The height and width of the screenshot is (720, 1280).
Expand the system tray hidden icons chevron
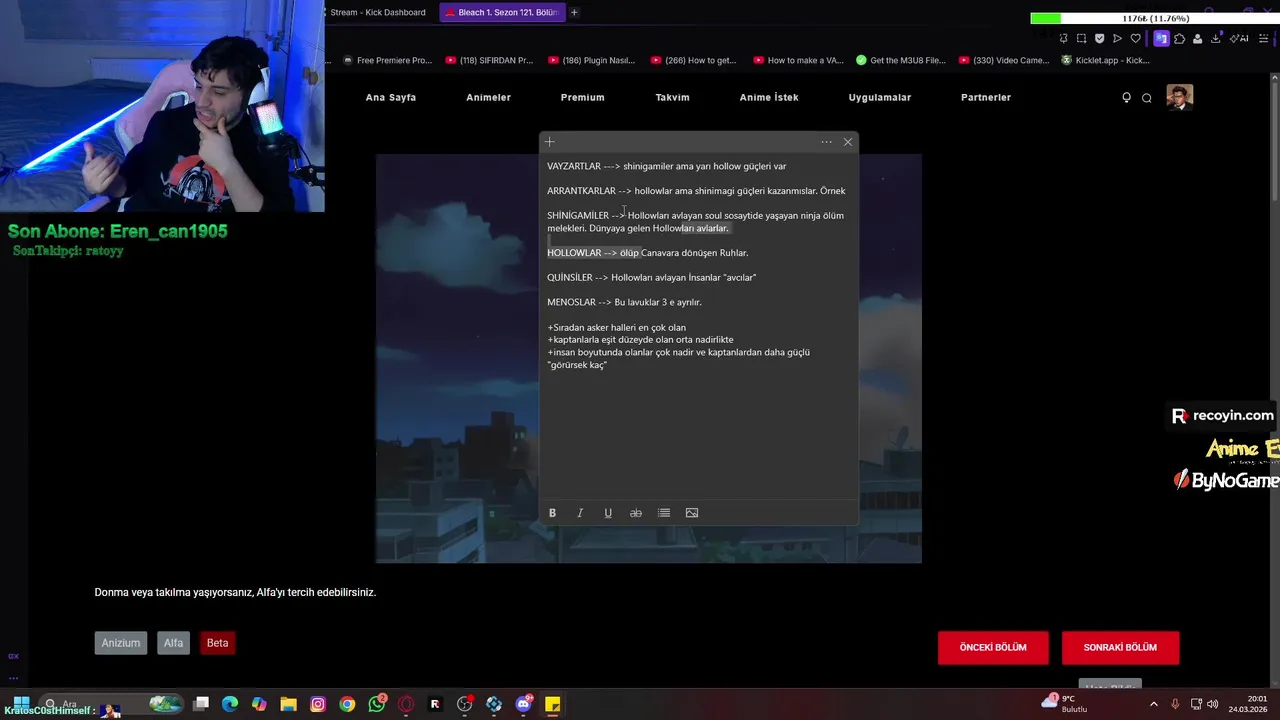(1153, 704)
